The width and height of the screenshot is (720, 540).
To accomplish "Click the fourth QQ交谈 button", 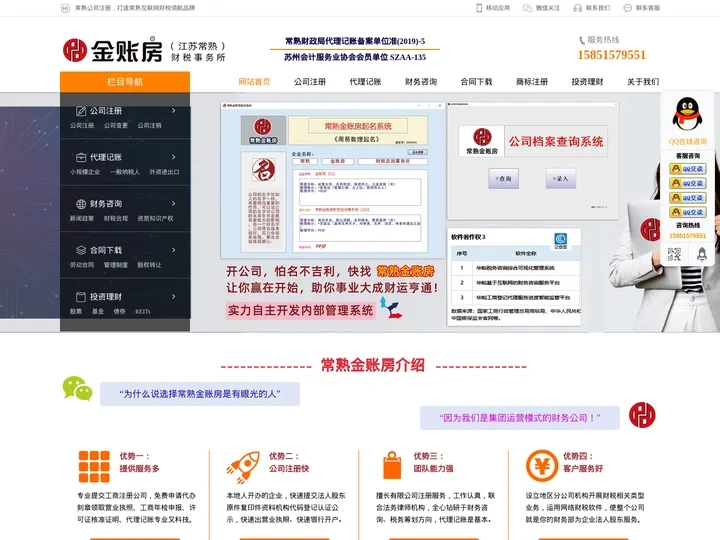I will coord(687,212).
